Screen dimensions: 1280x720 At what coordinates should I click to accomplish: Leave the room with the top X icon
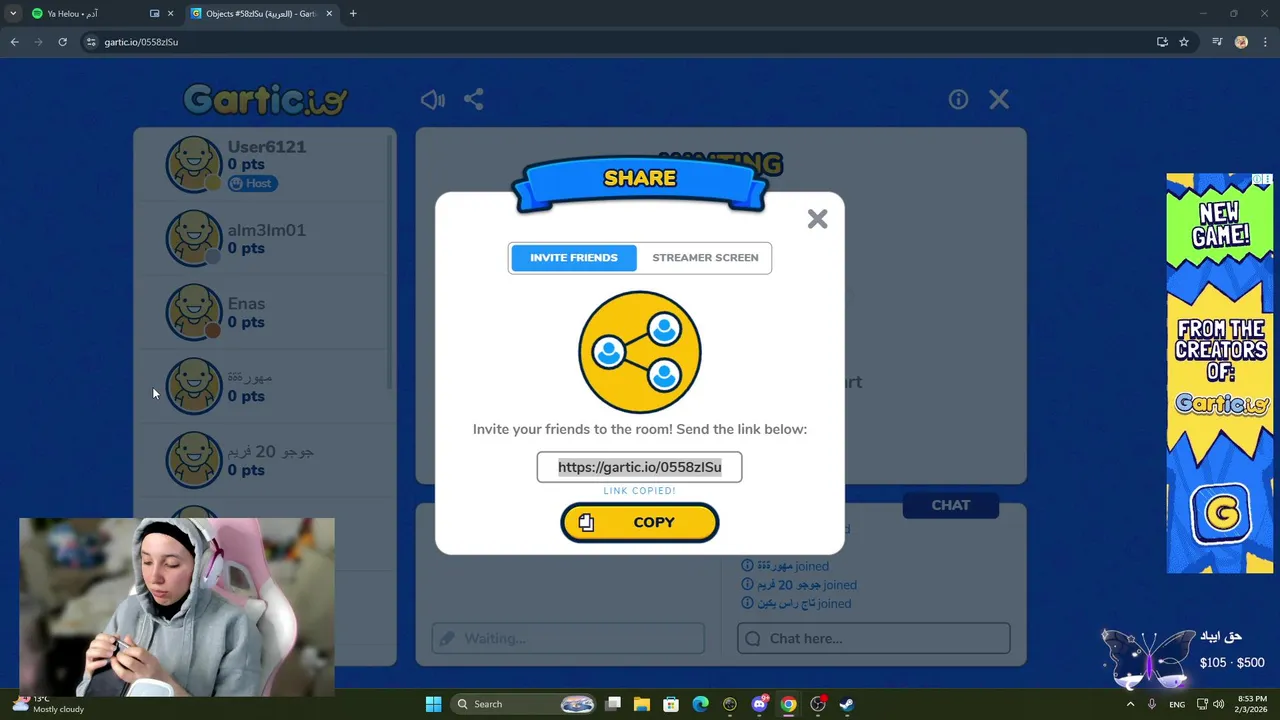pos(999,99)
